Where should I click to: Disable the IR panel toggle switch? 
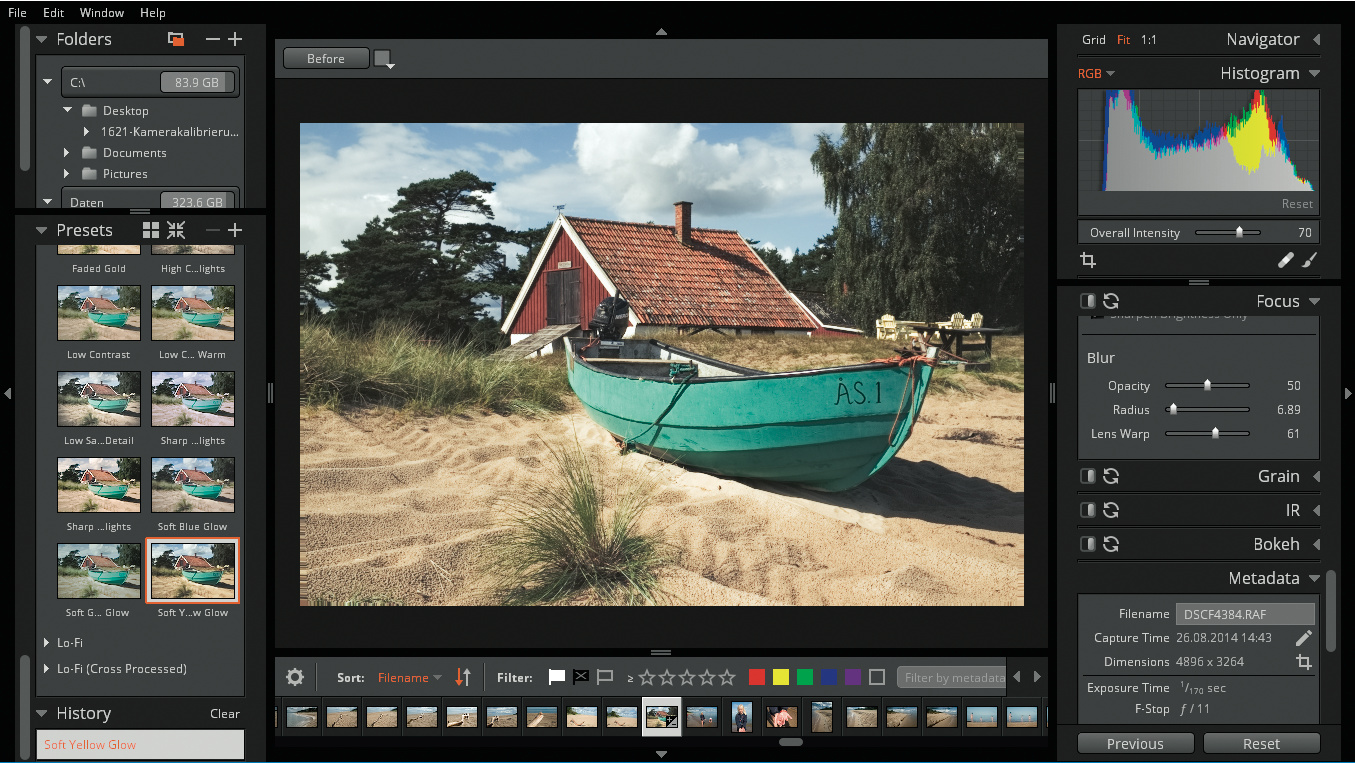(x=1088, y=511)
